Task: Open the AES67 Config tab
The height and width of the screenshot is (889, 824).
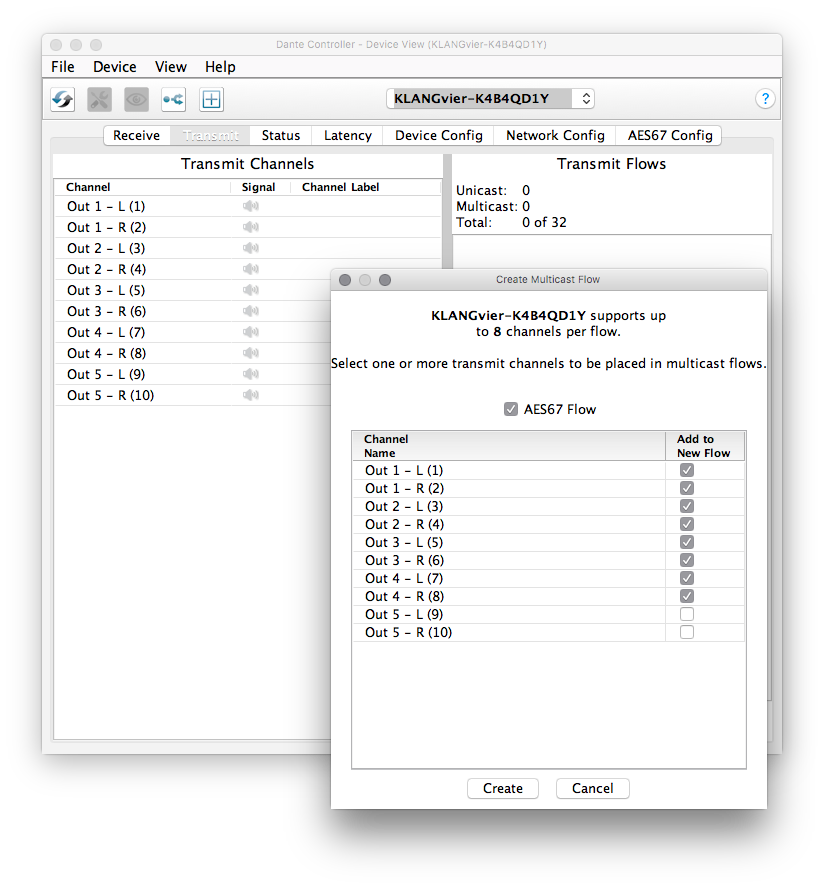Action: pos(670,136)
